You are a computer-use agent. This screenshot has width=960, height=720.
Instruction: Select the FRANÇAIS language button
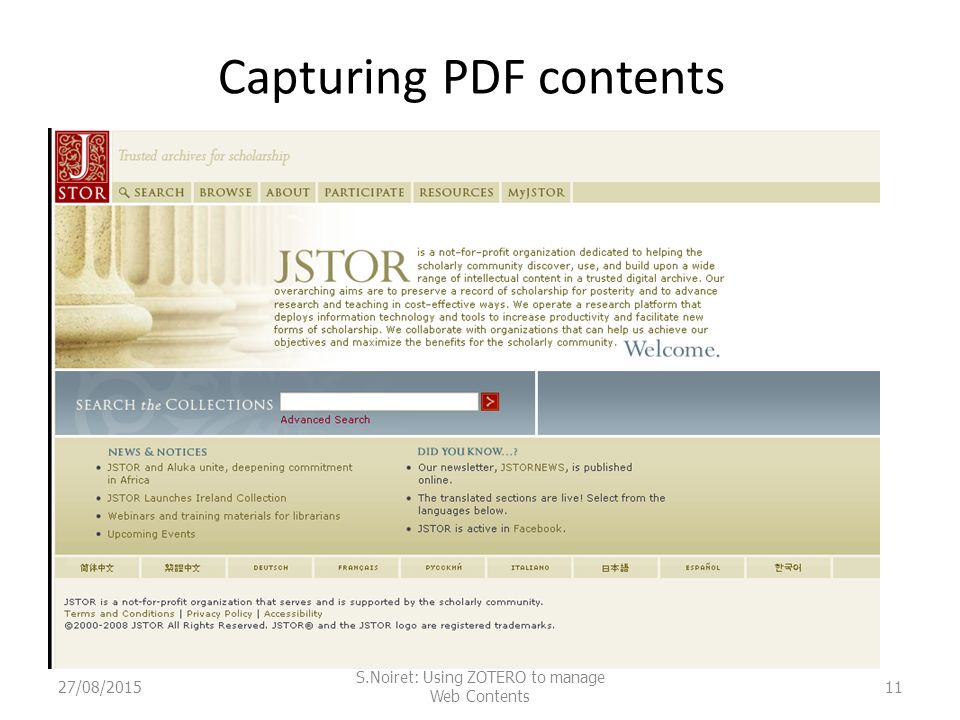tap(358, 568)
